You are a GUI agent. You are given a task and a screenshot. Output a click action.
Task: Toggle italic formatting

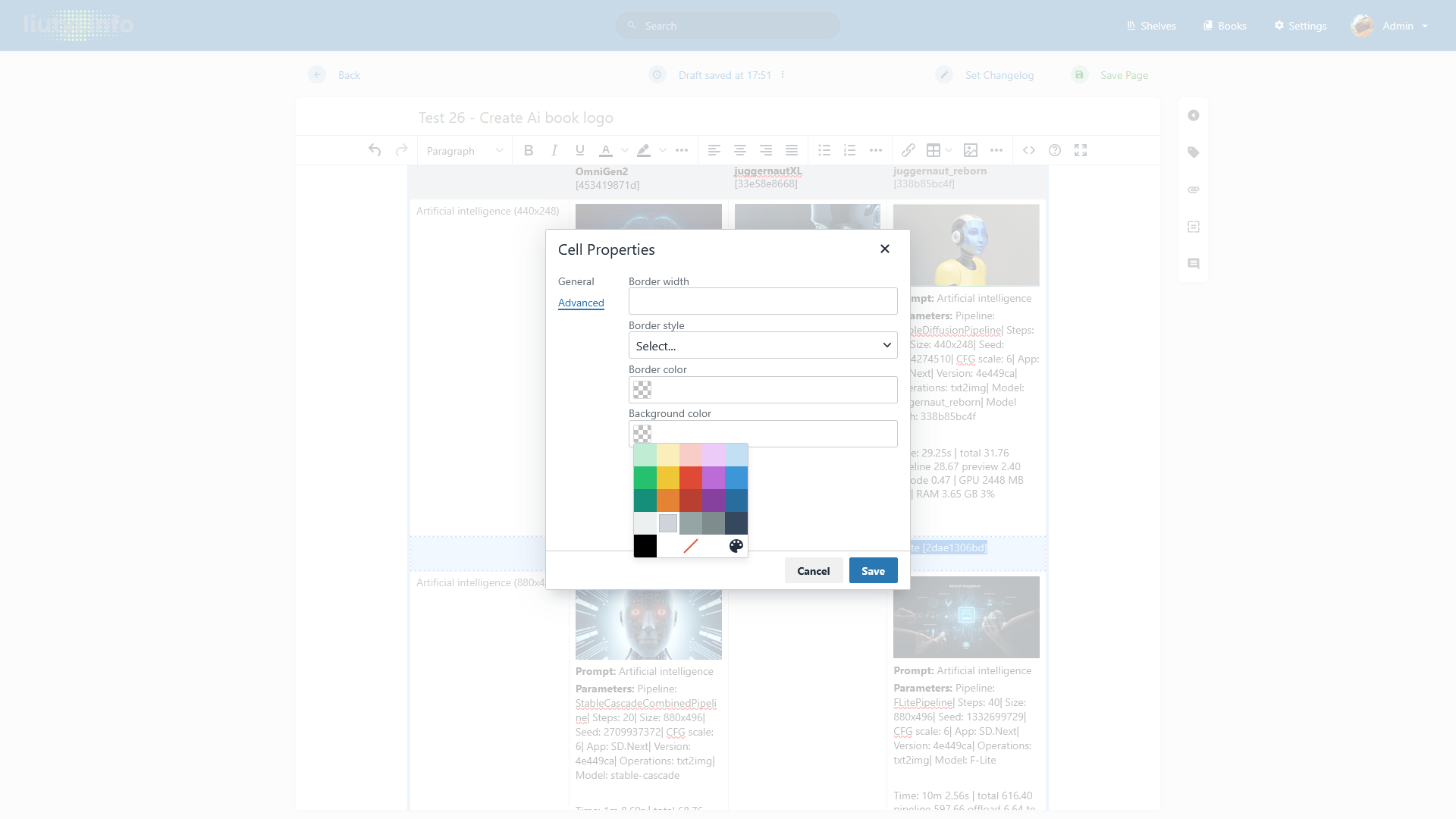tap(554, 150)
